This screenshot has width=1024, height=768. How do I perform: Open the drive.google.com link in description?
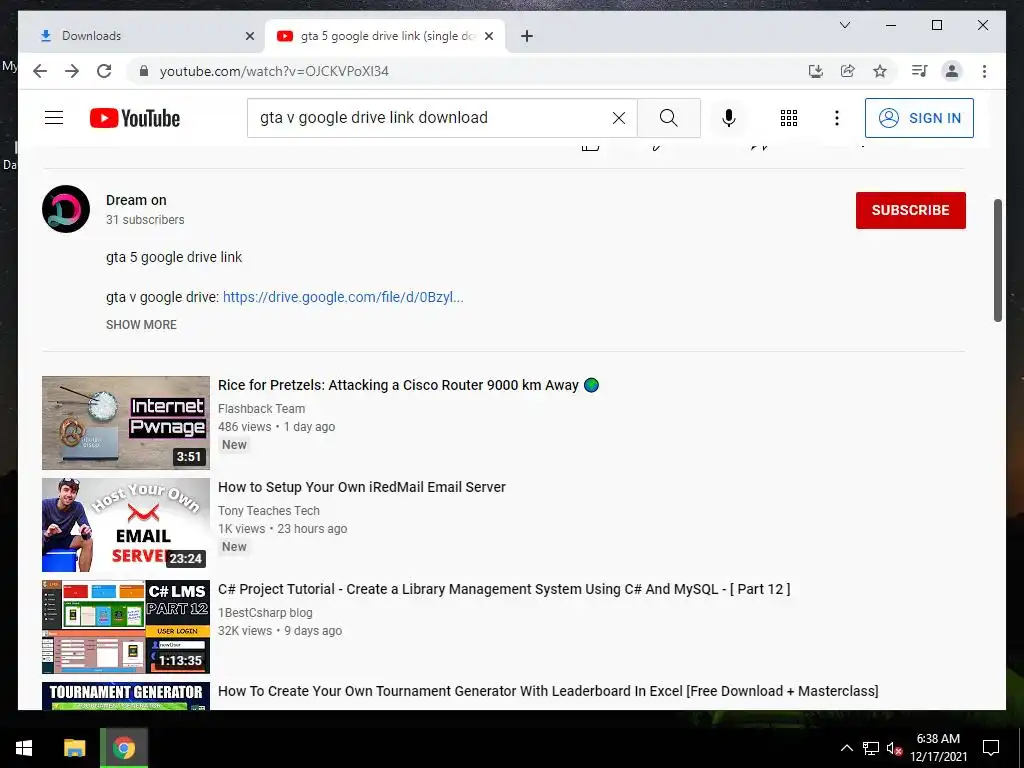point(343,297)
